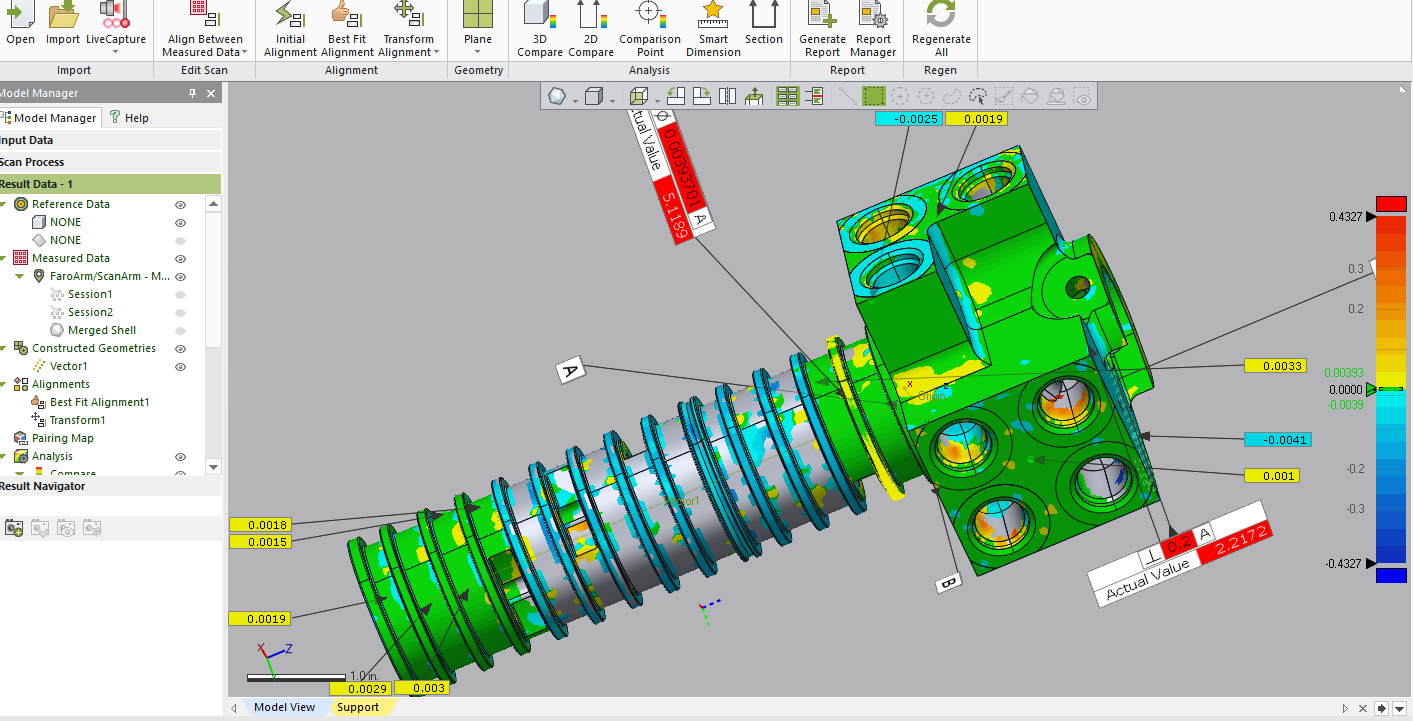Hide the FaroArm/ScanArm item

click(x=181, y=276)
